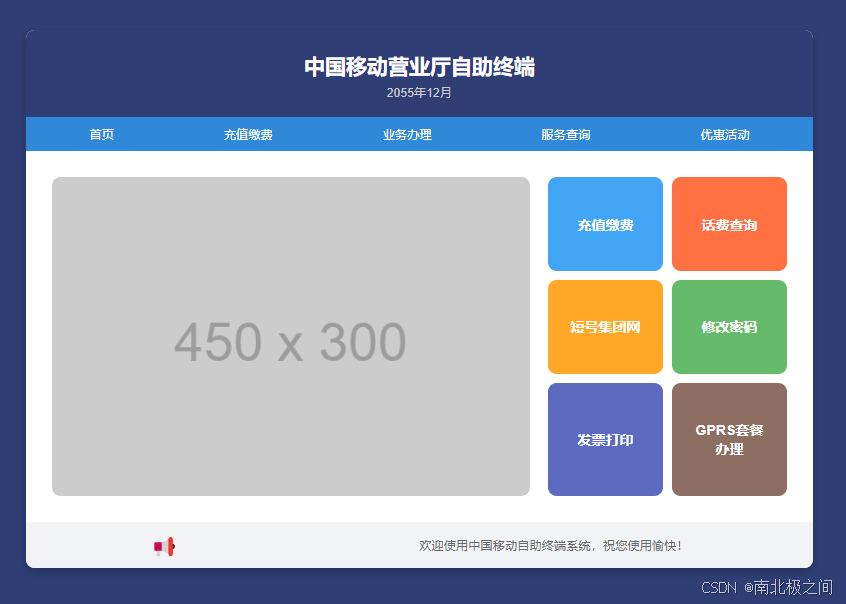Select the 短号集团网 tile
This screenshot has height=604, width=846.
coord(605,327)
